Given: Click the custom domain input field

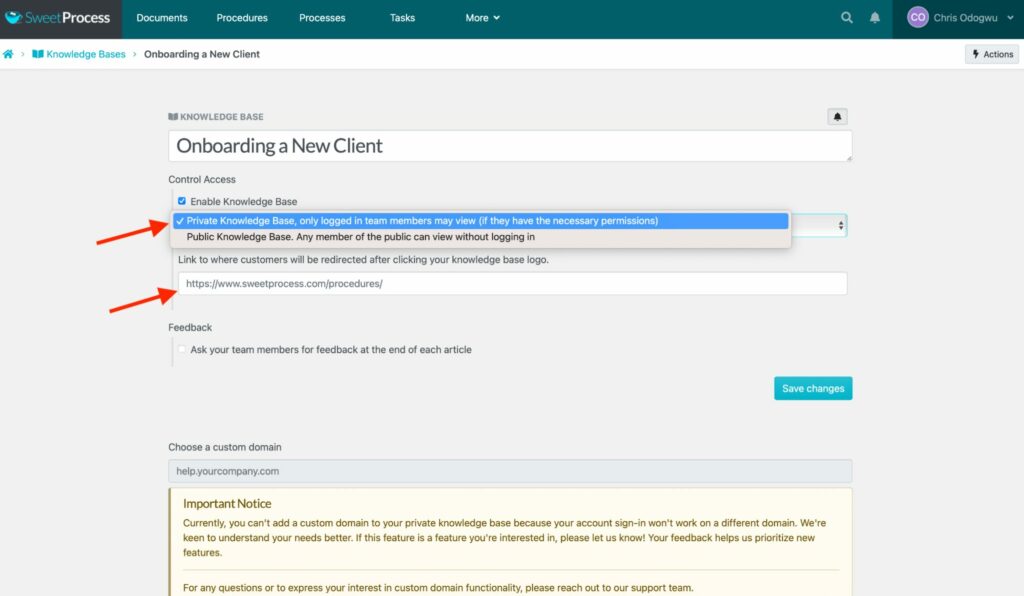Looking at the screenshot, I should click(510, 470).
